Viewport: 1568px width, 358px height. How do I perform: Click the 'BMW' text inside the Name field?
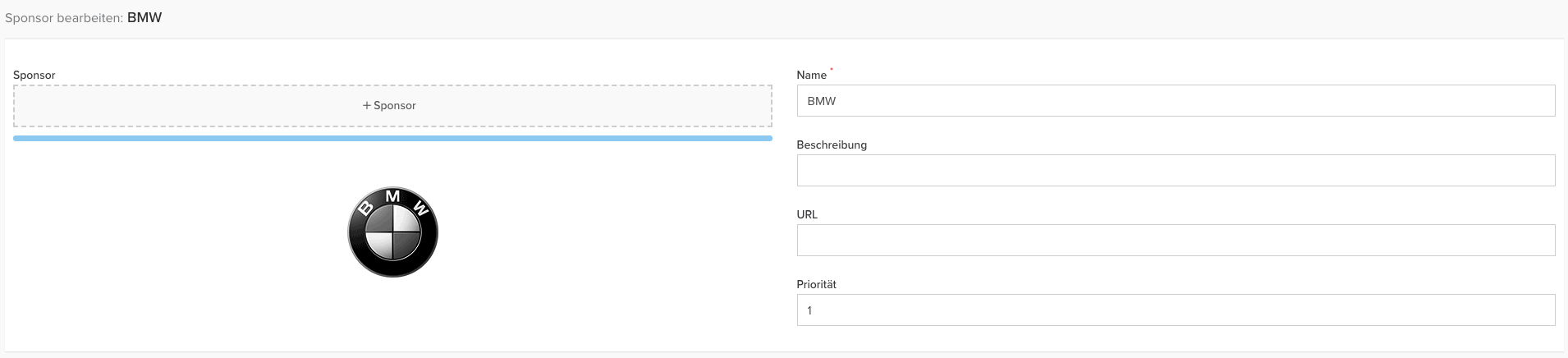click(x=822, y=102)
